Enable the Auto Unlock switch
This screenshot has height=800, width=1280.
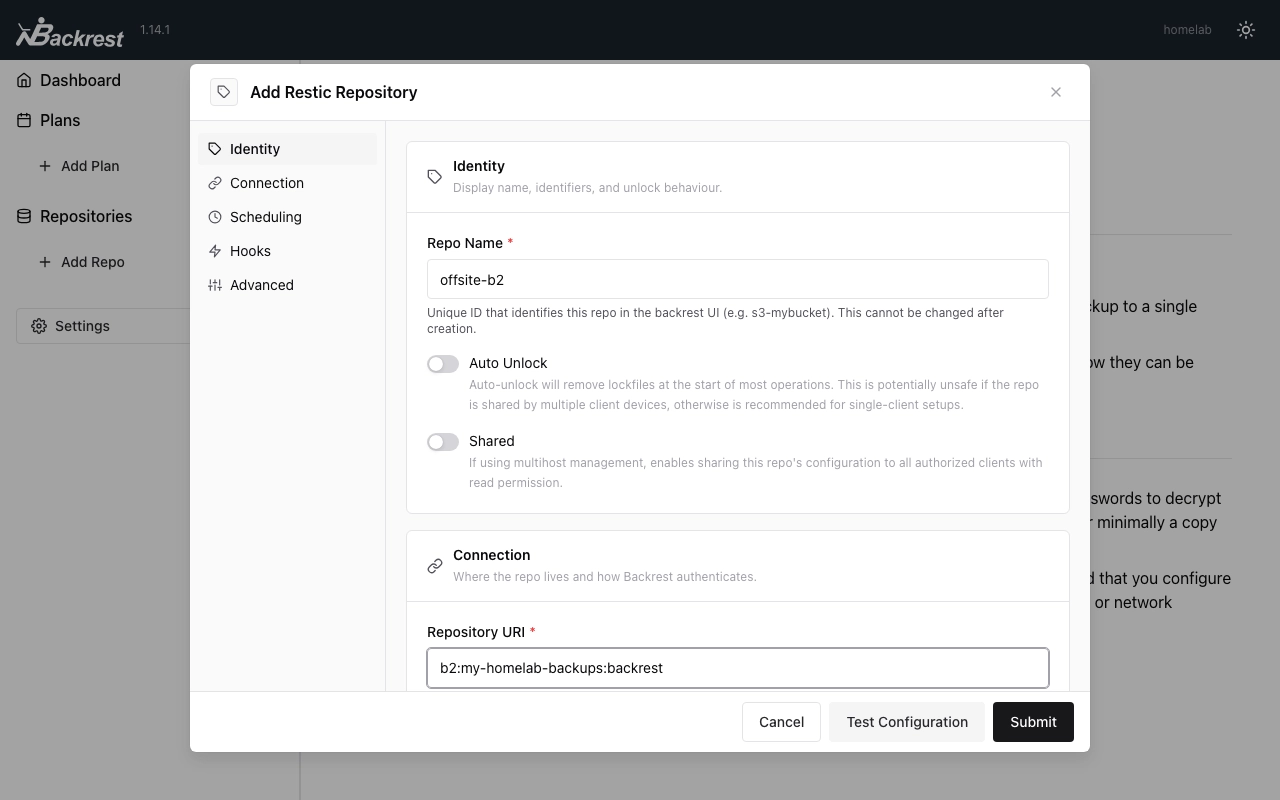443,364
